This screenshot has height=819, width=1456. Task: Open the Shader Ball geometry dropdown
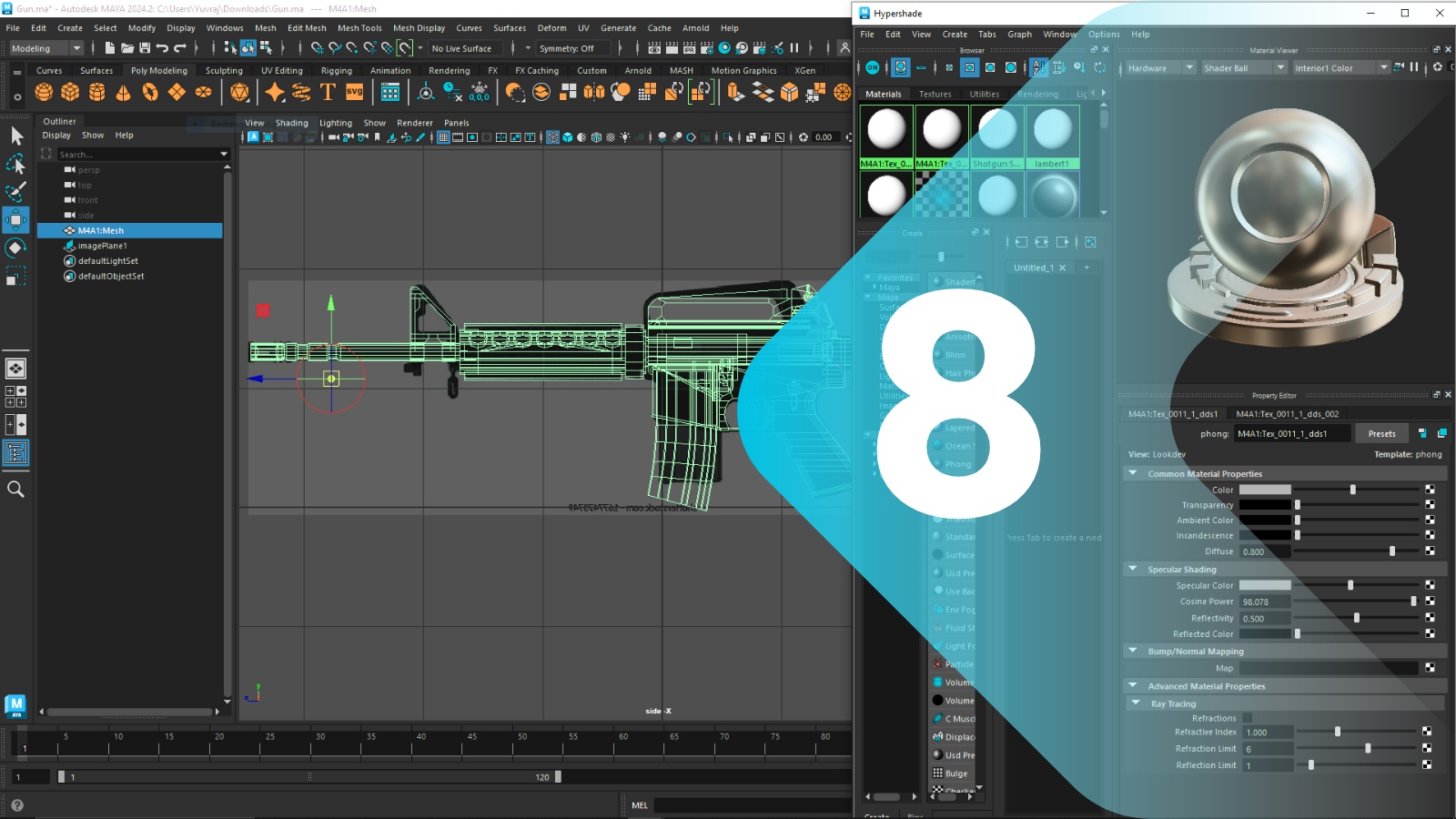1244,68
